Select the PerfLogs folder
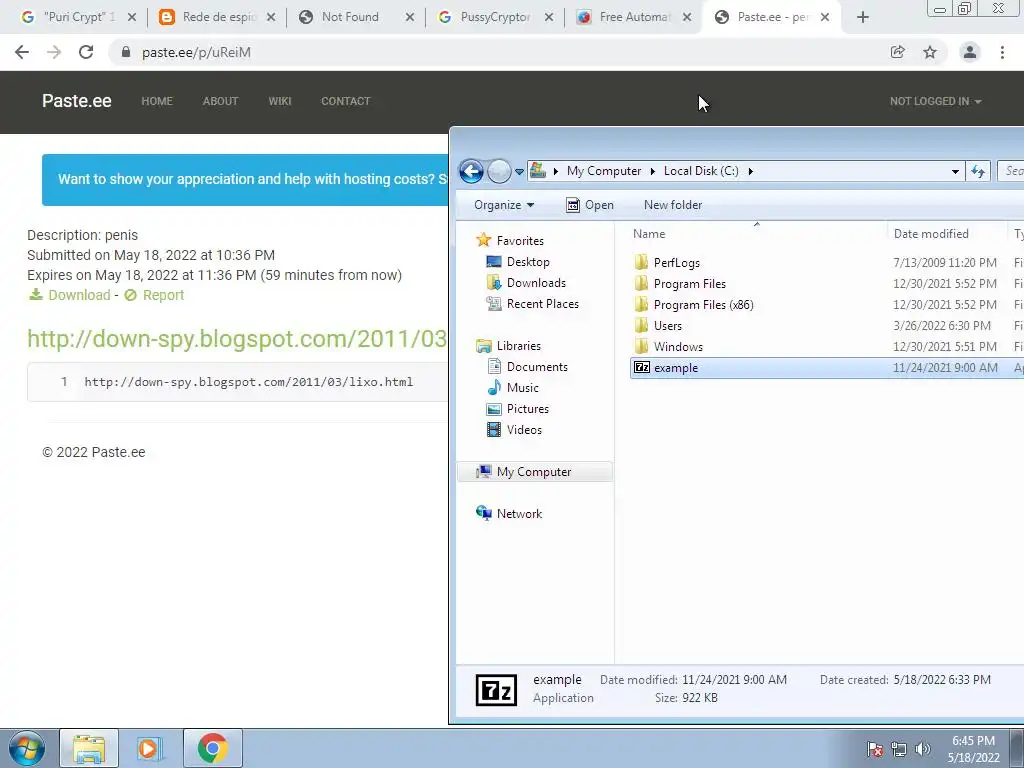This screenshot has width=1024, height=768. pyautogui.click(x=677, y=263)
